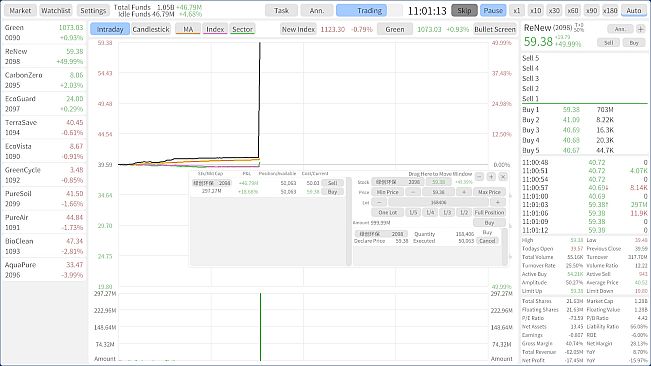Open the Market tab

20,10
